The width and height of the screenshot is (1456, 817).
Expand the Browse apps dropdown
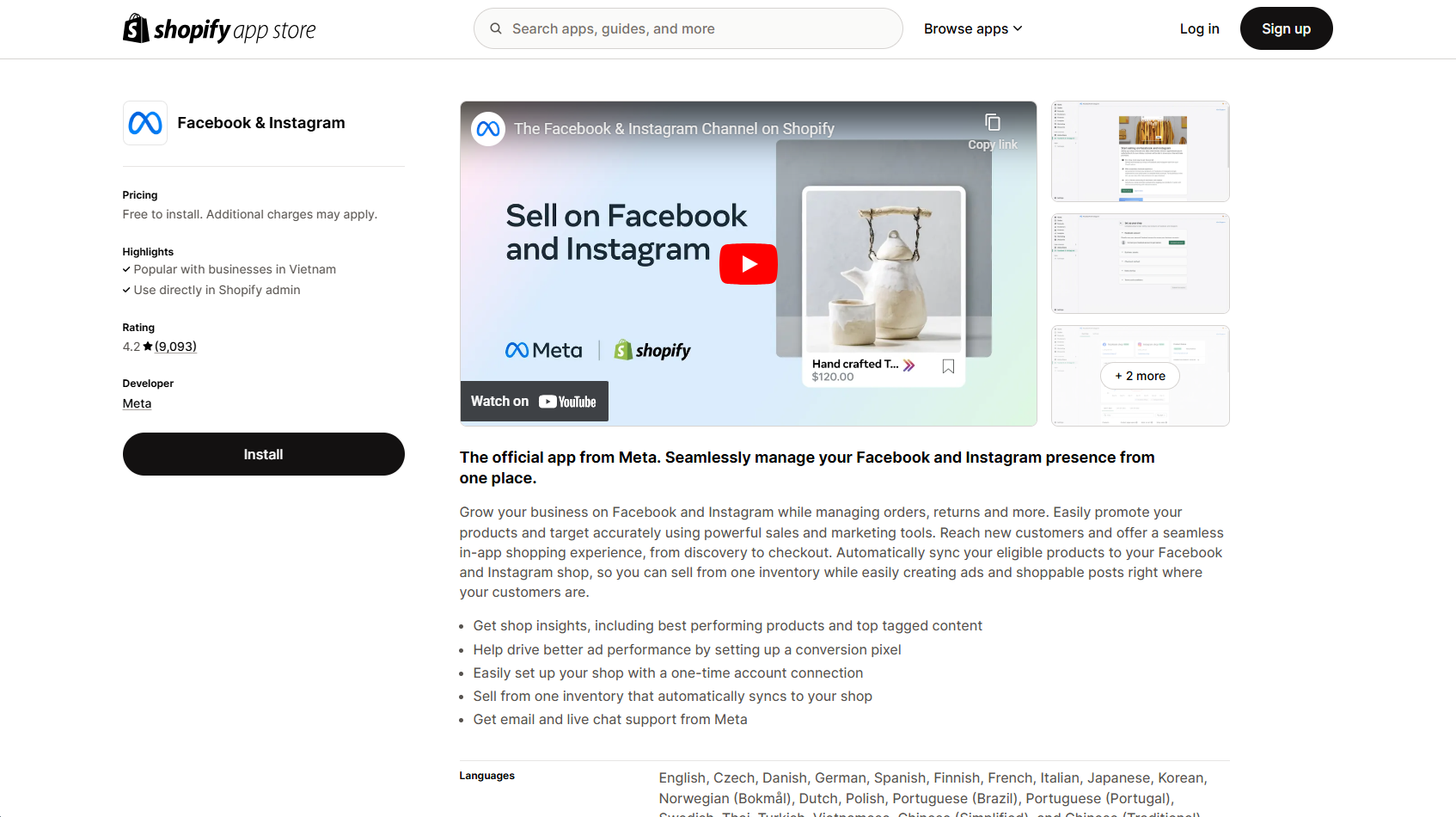point(973,28)
